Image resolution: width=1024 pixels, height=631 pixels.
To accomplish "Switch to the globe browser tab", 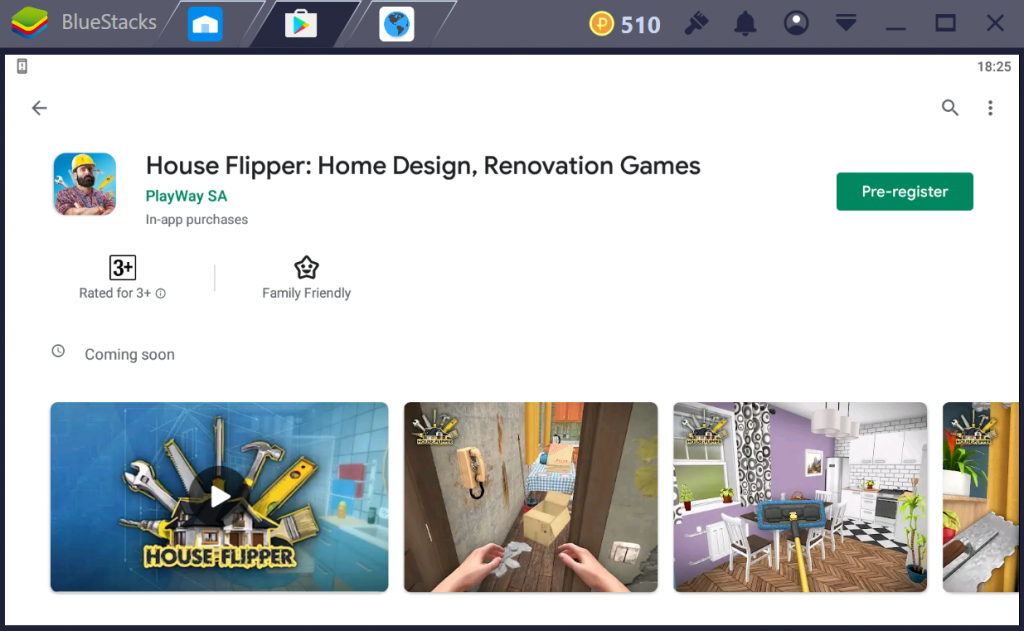I will point(397,24).
